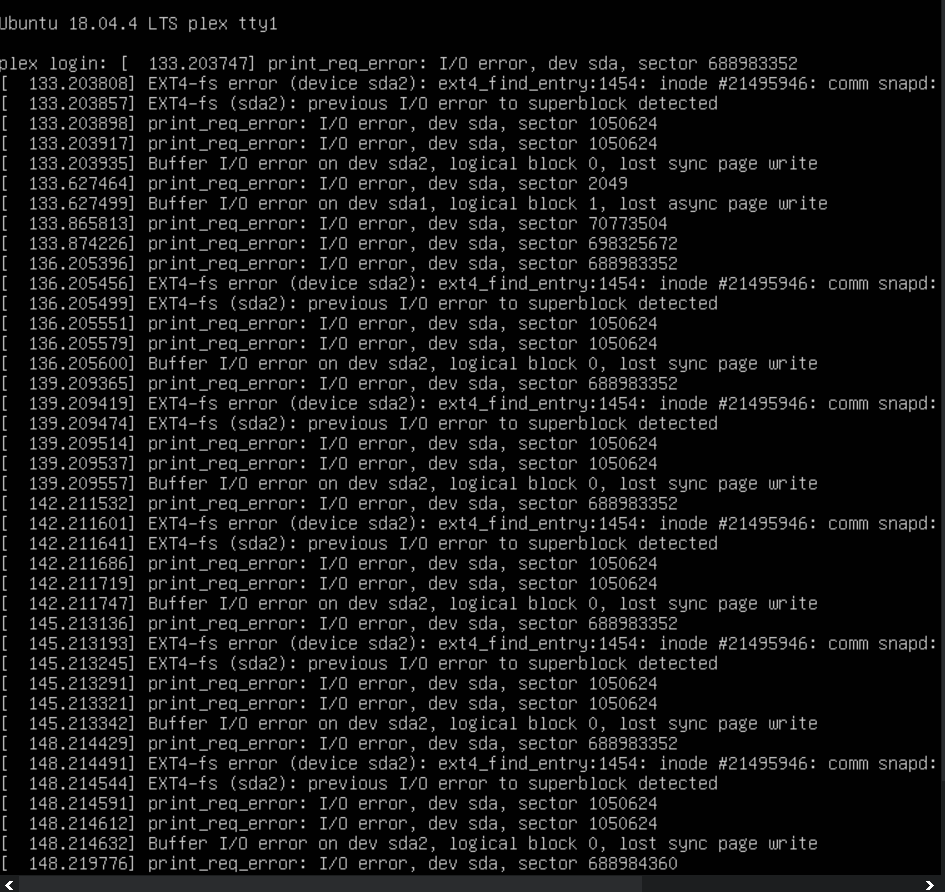Click empty scrollbar track right of thumb

coord(780,885)
